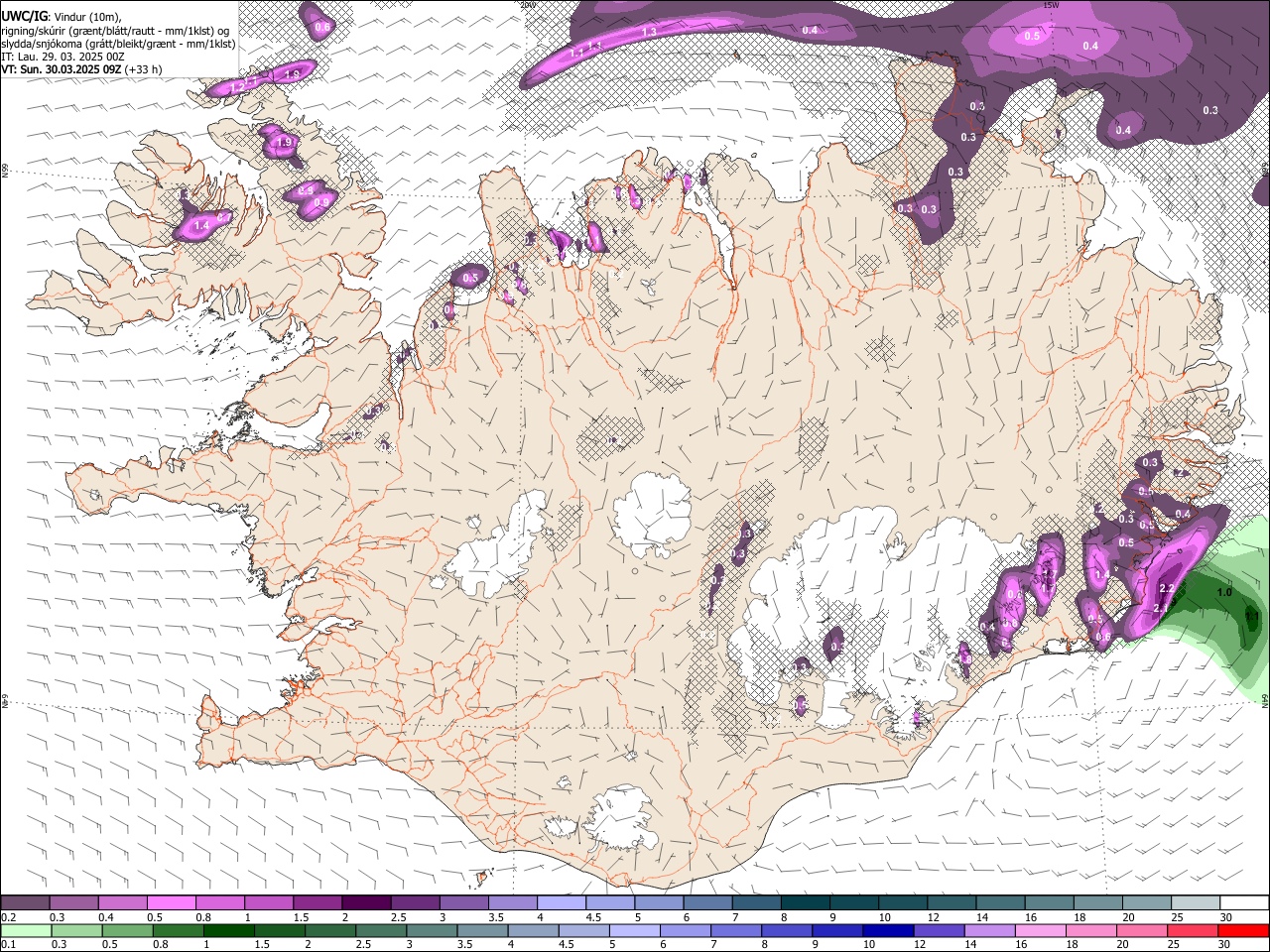
Task: Click the '20W' longitude label
Action: [528, 5]
